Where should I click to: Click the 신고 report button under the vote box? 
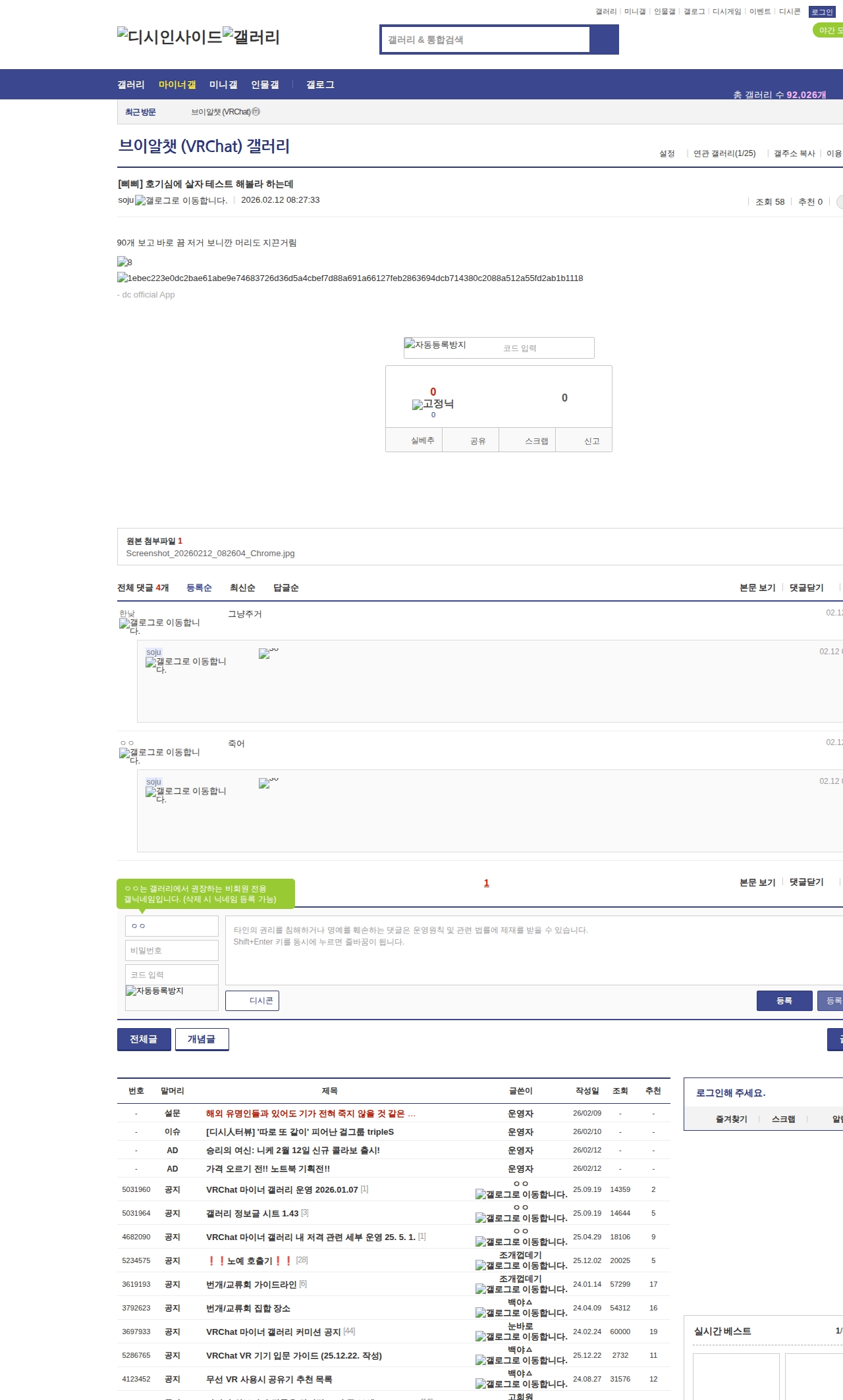pyautogui.click(x=591, y=441)
